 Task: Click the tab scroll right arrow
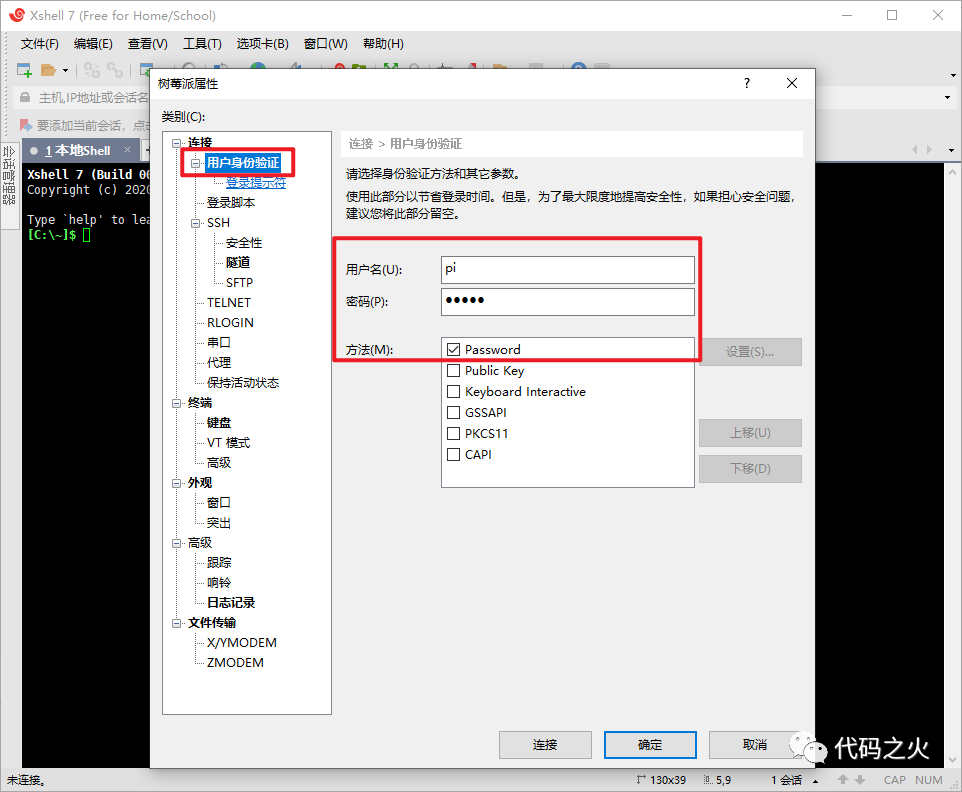tap(929, 149)
